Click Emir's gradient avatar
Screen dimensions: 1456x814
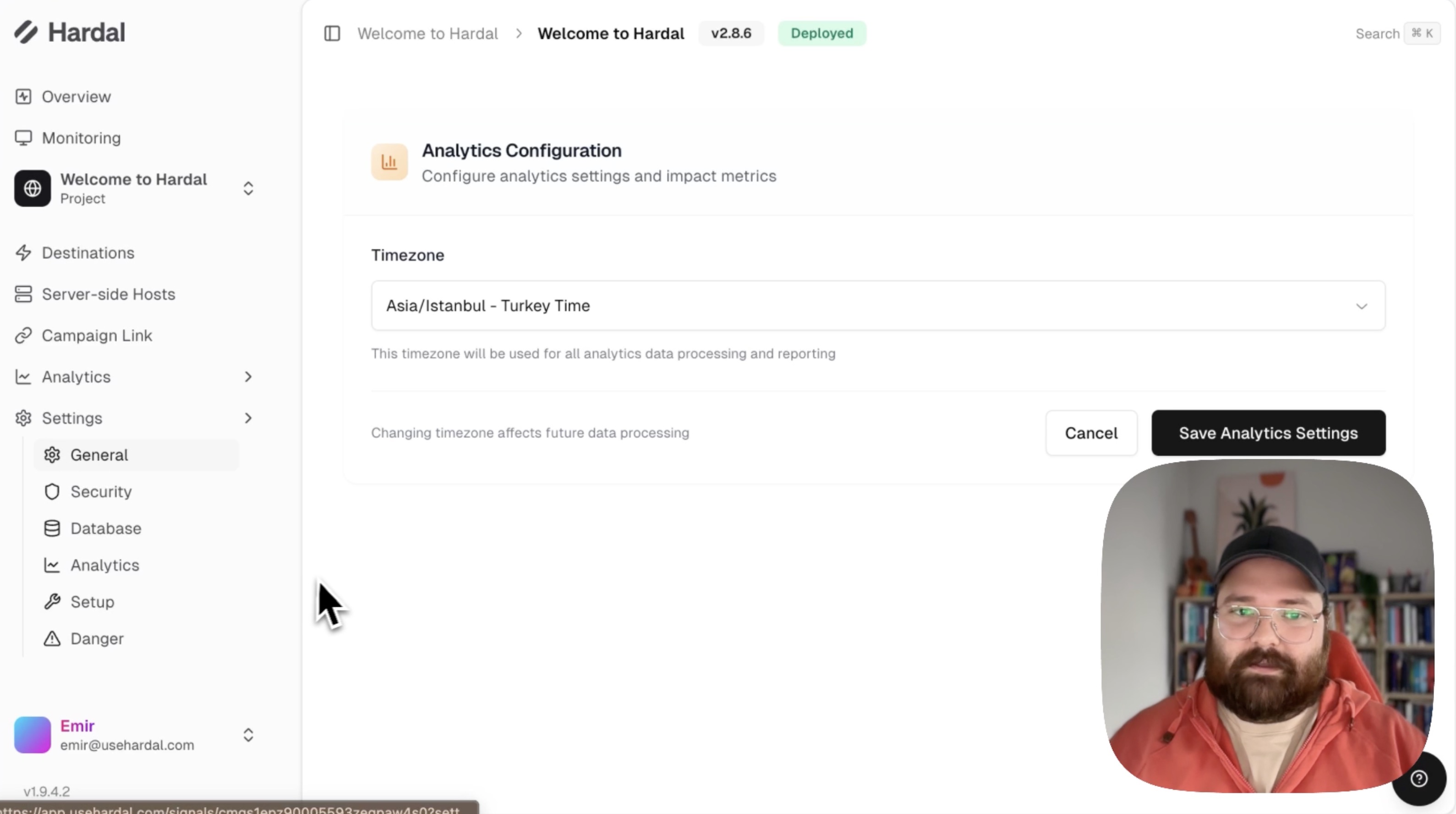[32, 735]
